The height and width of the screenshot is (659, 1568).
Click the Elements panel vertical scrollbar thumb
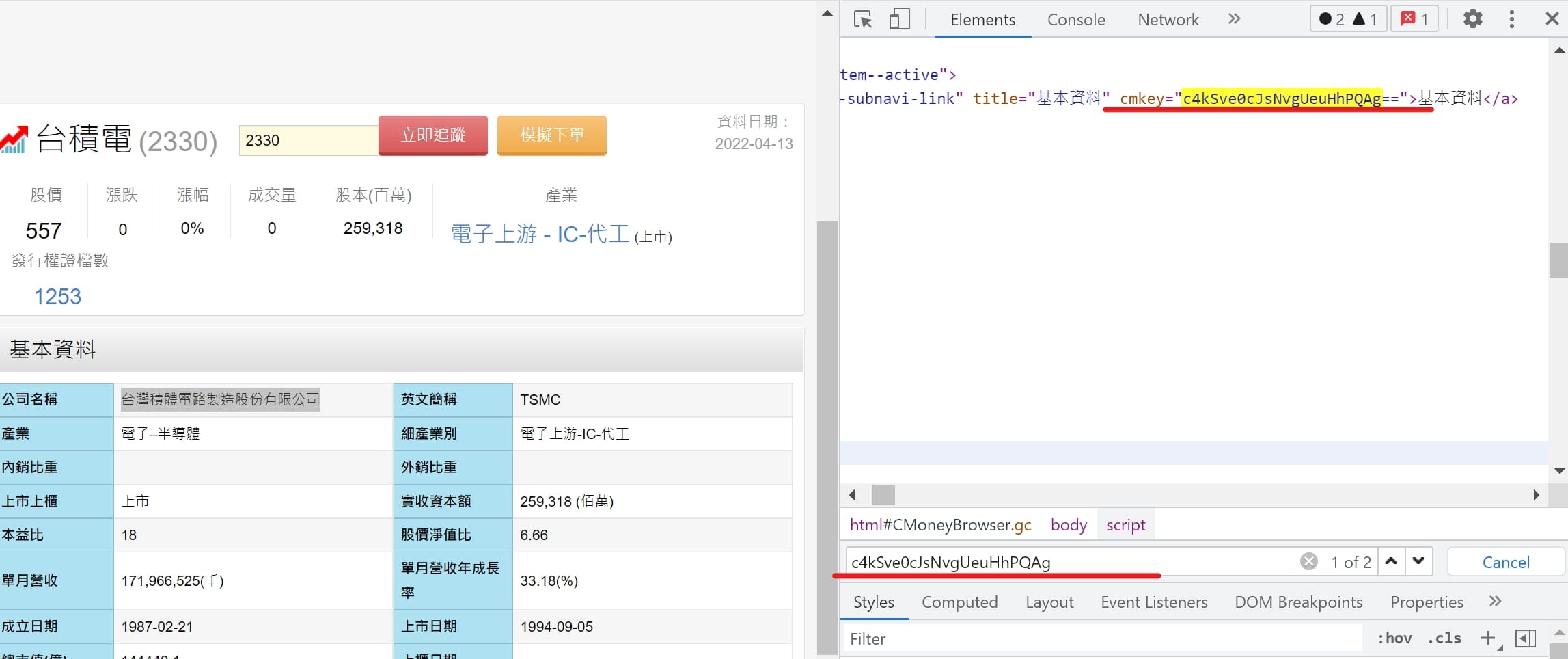(x=1558, y=260)
